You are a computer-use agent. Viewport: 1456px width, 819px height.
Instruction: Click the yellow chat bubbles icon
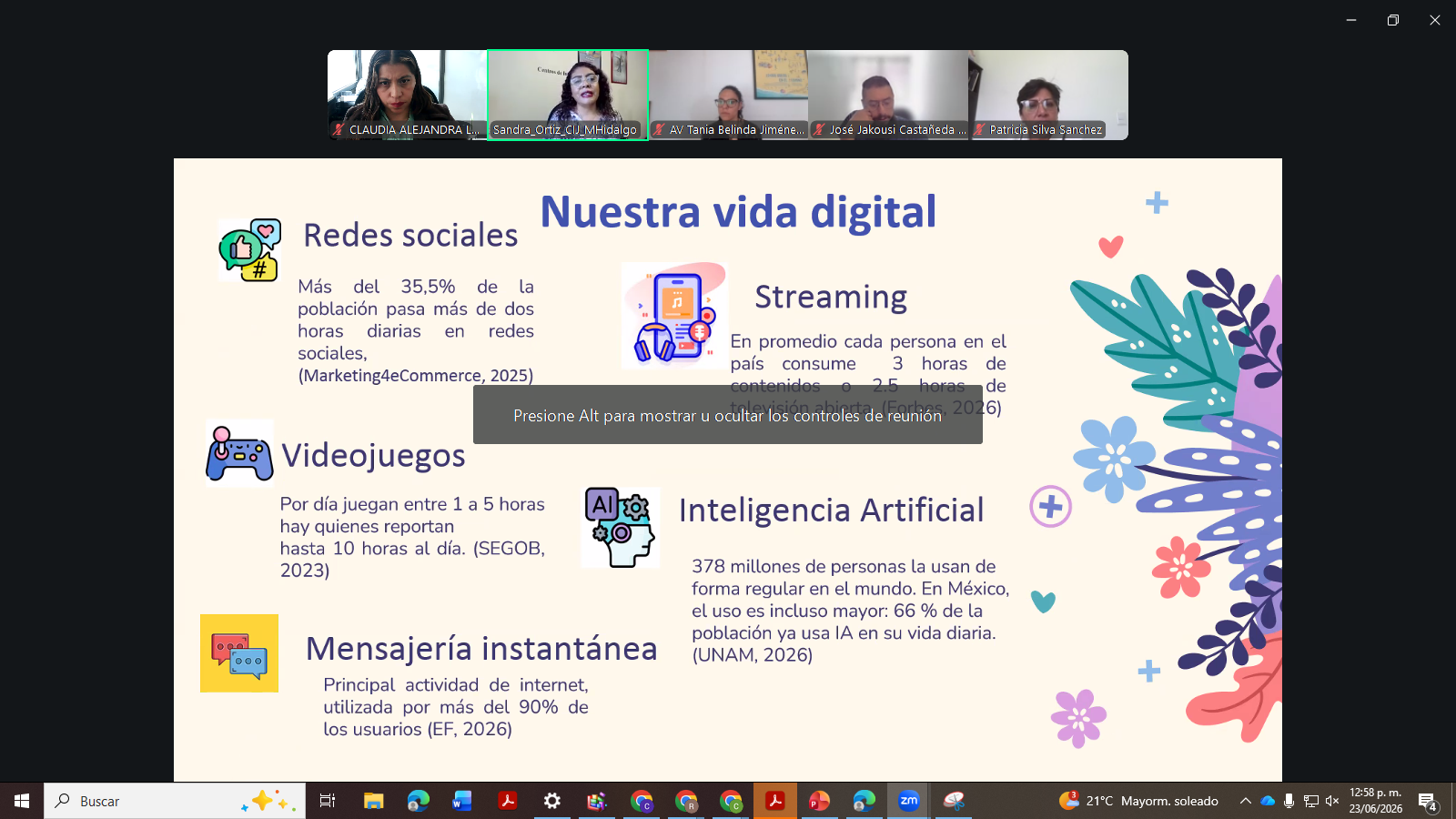point(239,653)
